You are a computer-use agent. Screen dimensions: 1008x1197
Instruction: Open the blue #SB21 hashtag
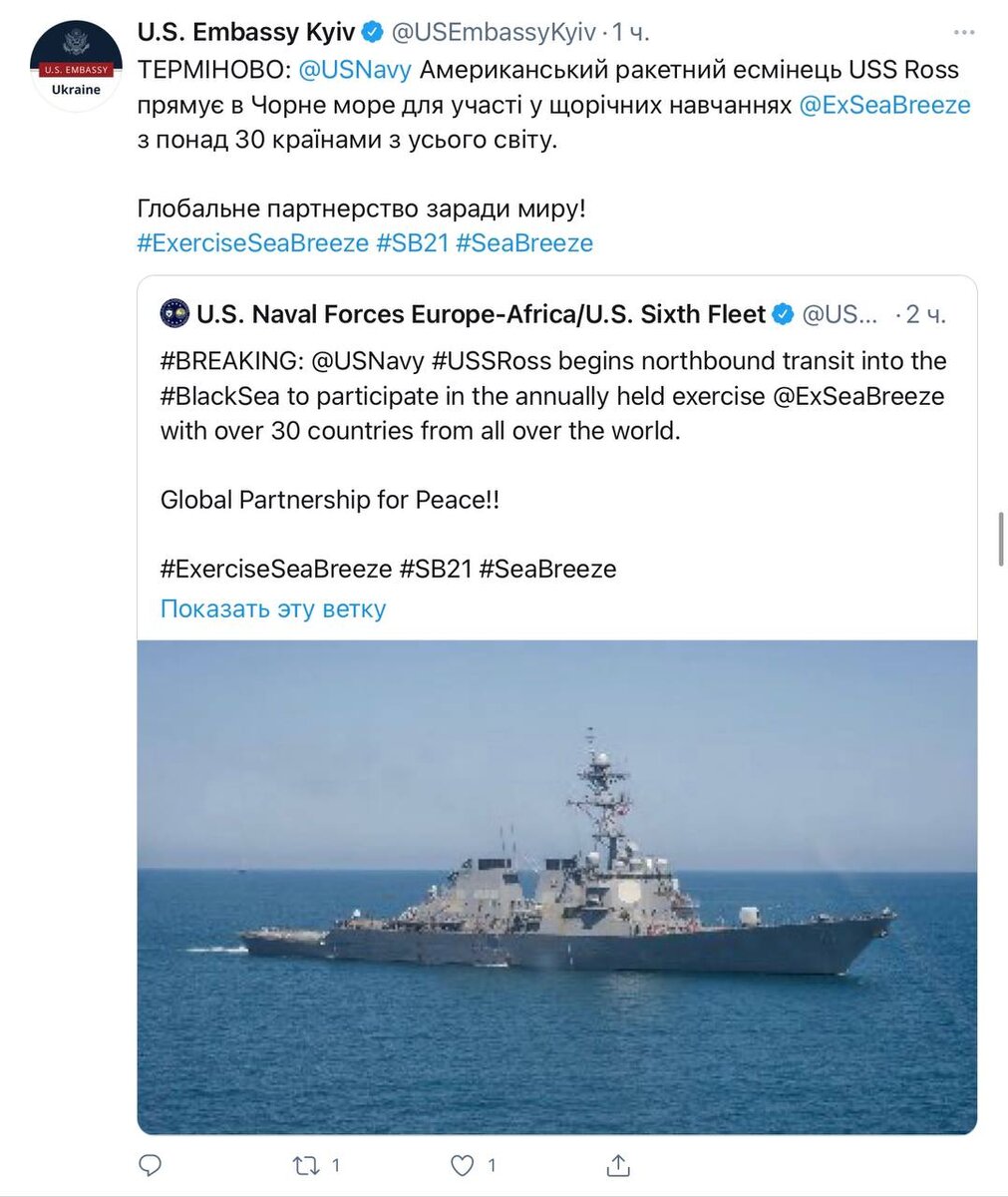(x=413, y=242)
